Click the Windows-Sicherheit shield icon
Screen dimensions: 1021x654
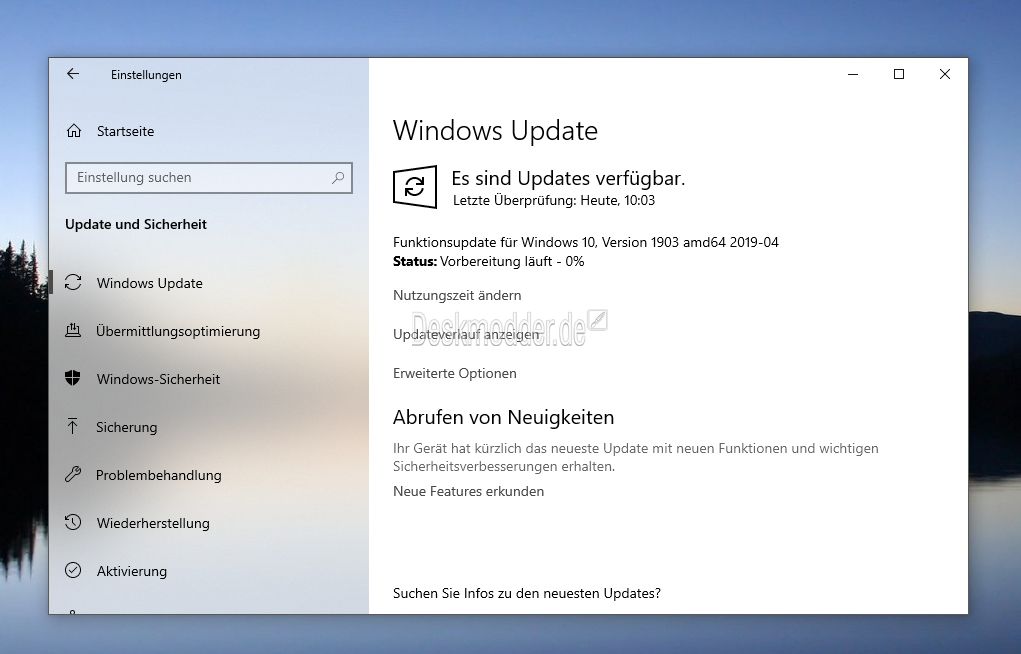pyautogui.click(x=73, y=378)
